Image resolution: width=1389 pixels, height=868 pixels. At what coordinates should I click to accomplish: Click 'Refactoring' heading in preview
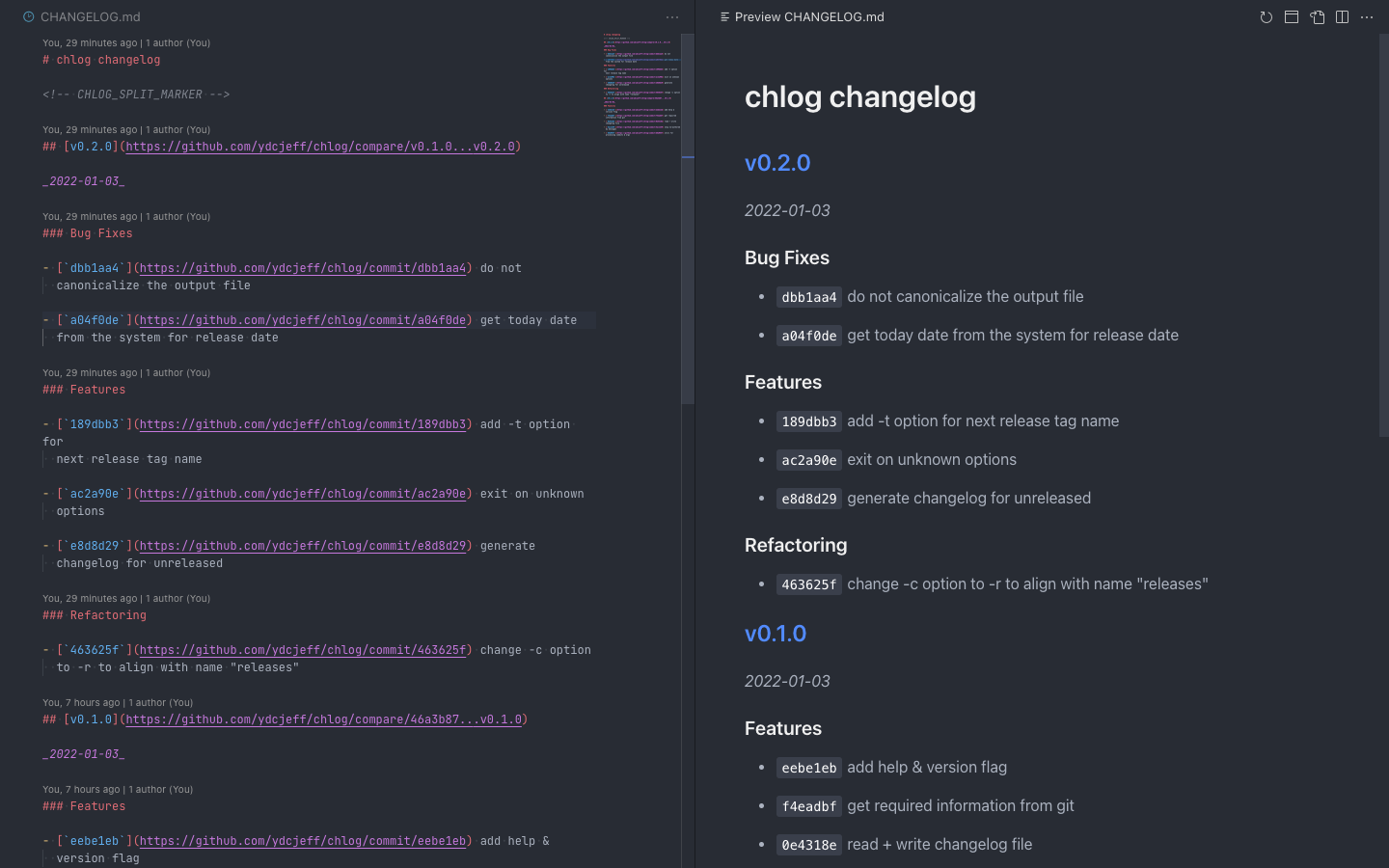point(796,545)
